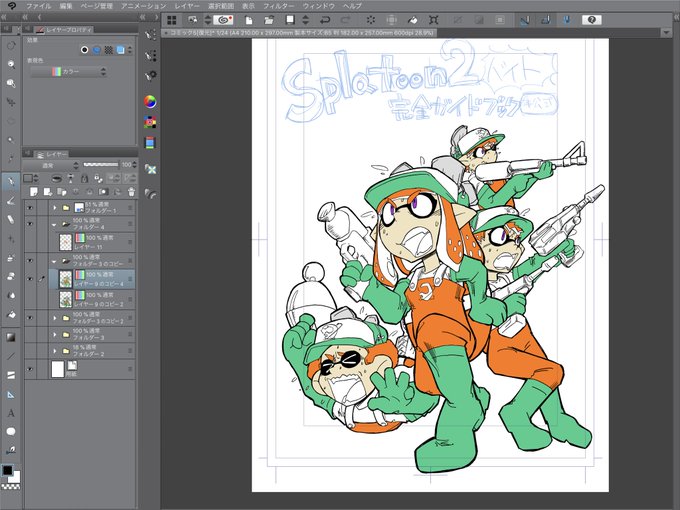This screenshot has width=680, height=510.
Task: Toggle visibility of フォルダー 1
Action: [30, 208]
